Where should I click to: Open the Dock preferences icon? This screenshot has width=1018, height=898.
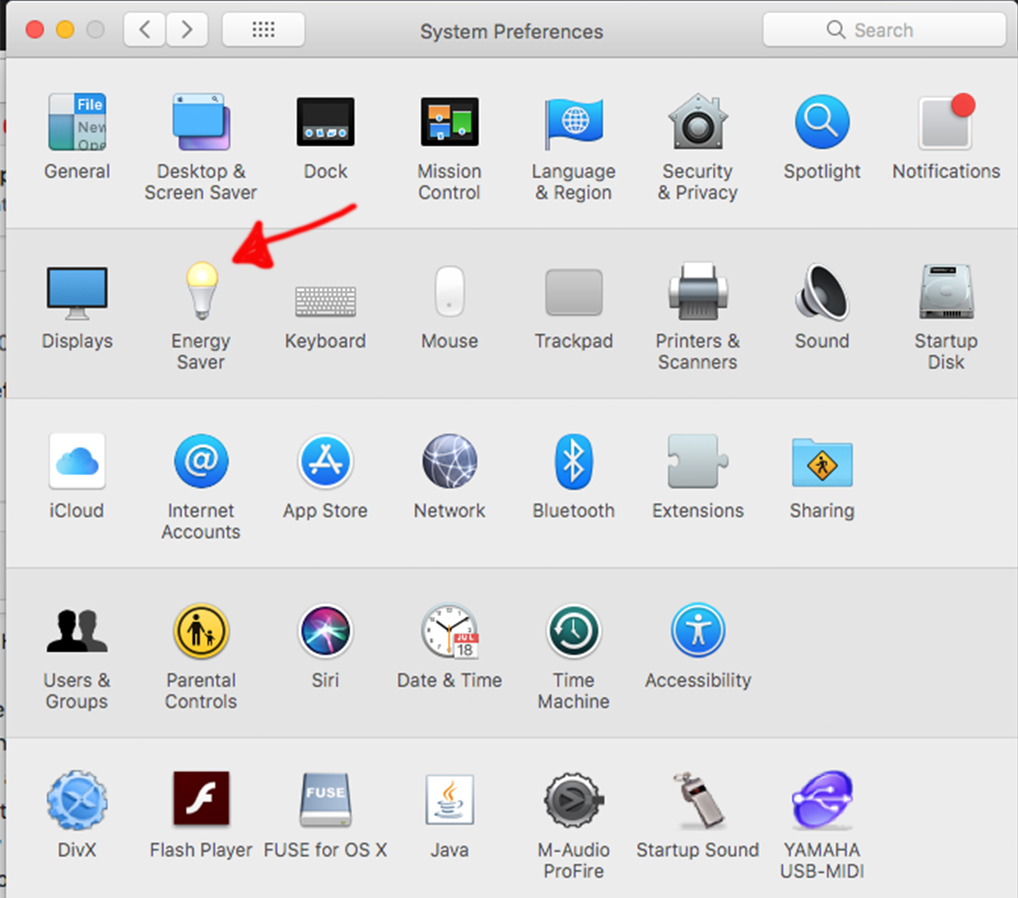(325, 122)
